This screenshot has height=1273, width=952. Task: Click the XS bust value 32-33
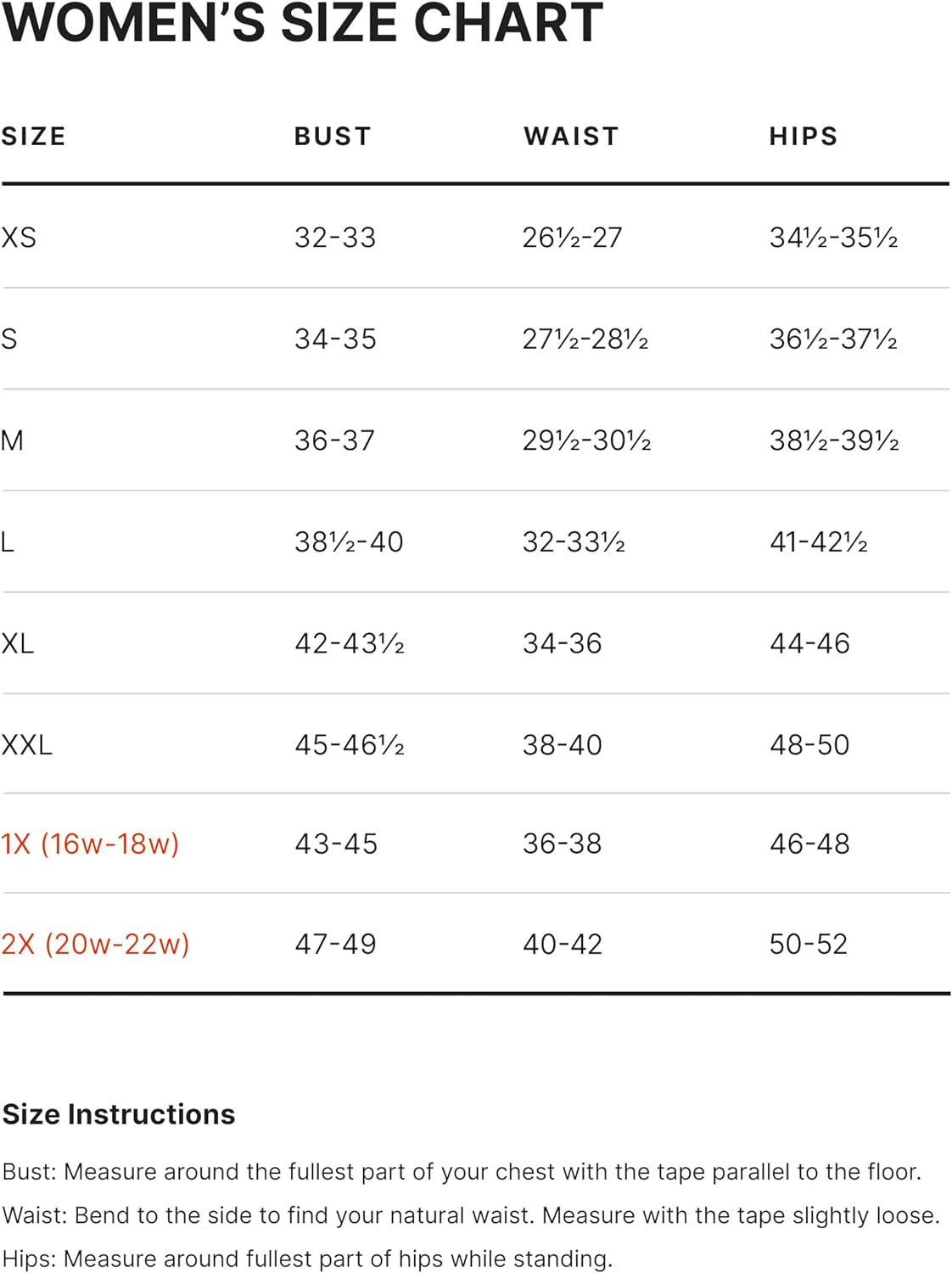[x=335, y=238]
